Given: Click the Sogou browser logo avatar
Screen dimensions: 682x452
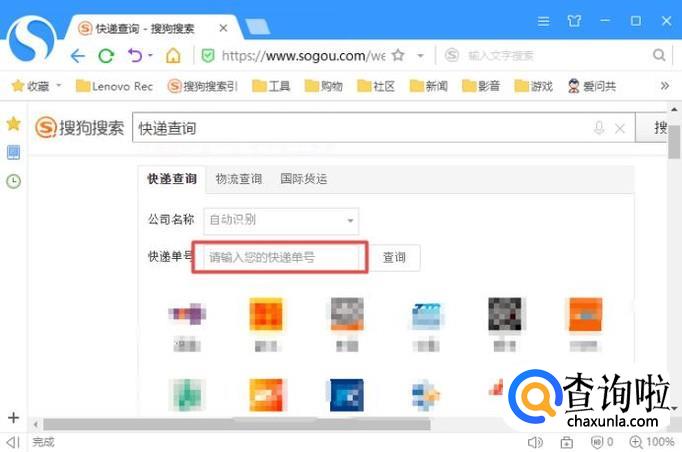Looking at the screenshot, I should tap(32, 39).
